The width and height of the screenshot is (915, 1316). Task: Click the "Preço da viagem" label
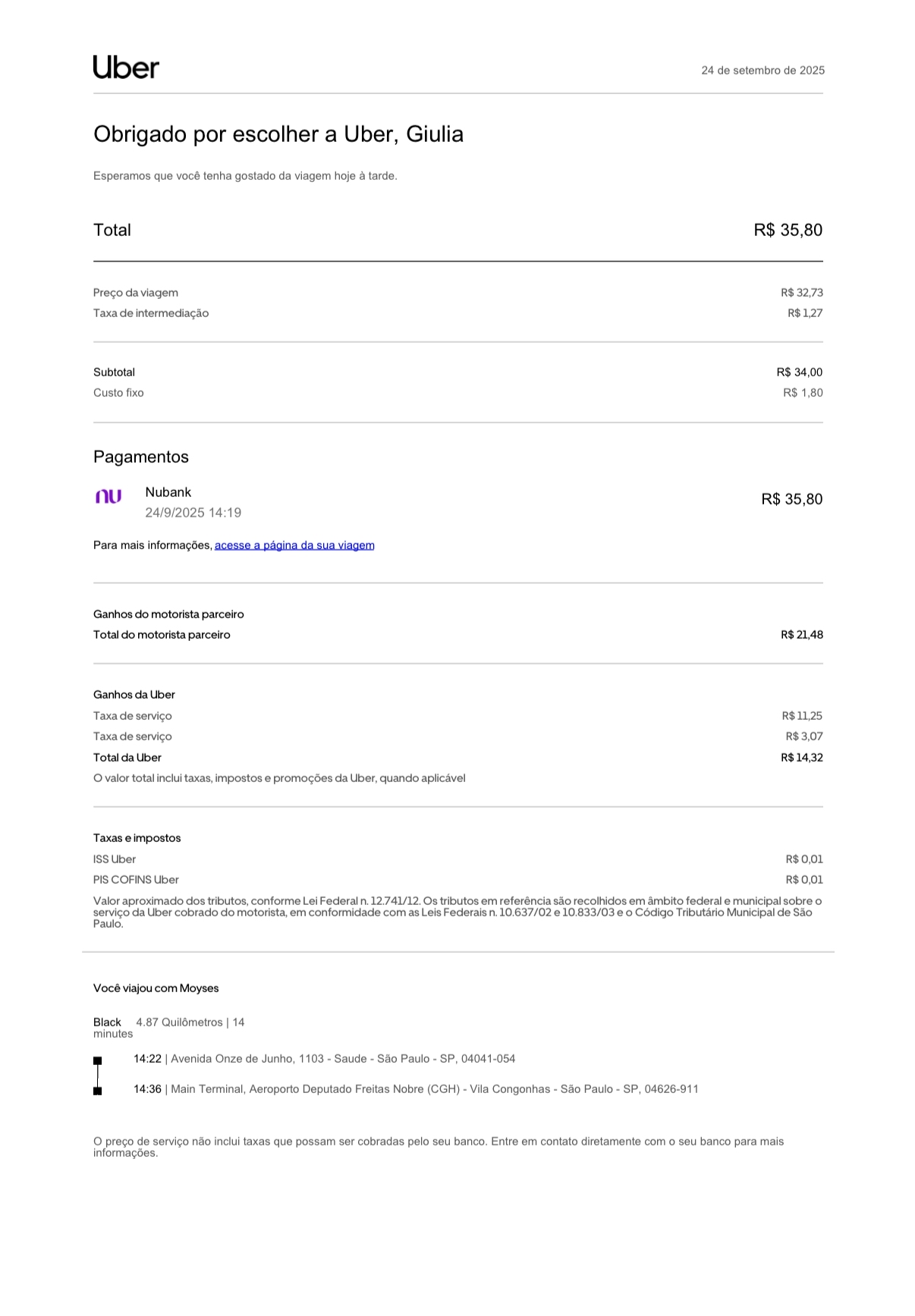[136, 293]
